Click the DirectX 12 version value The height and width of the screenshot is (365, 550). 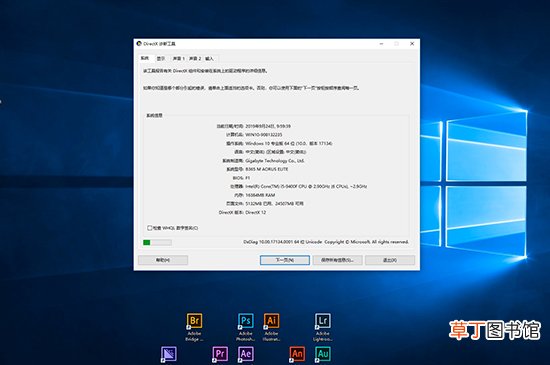[256, 212]
